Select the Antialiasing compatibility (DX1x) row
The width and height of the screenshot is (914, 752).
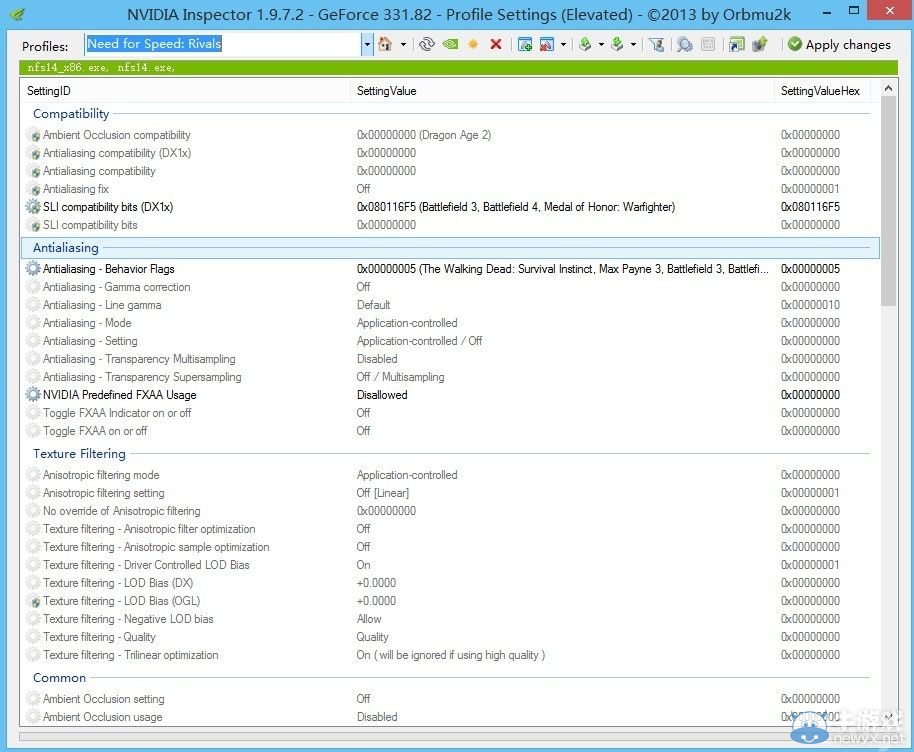(x=451, y=153)
